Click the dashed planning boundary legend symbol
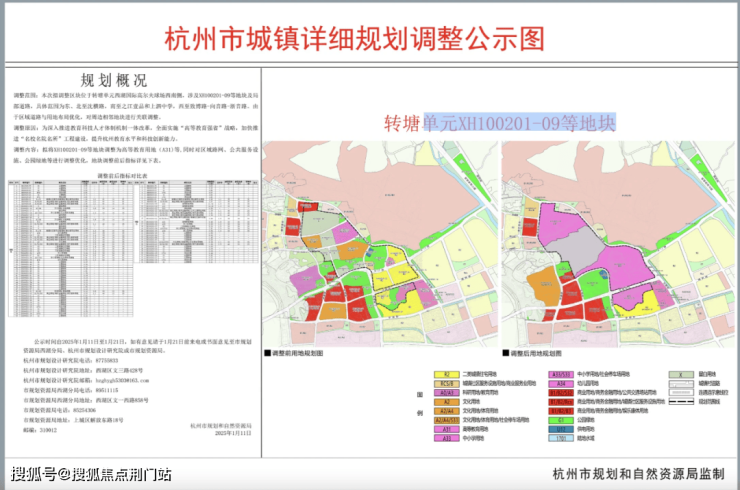The height and width of the screenshot is (490, 740). pyautogui.click(x=681, y=402)
